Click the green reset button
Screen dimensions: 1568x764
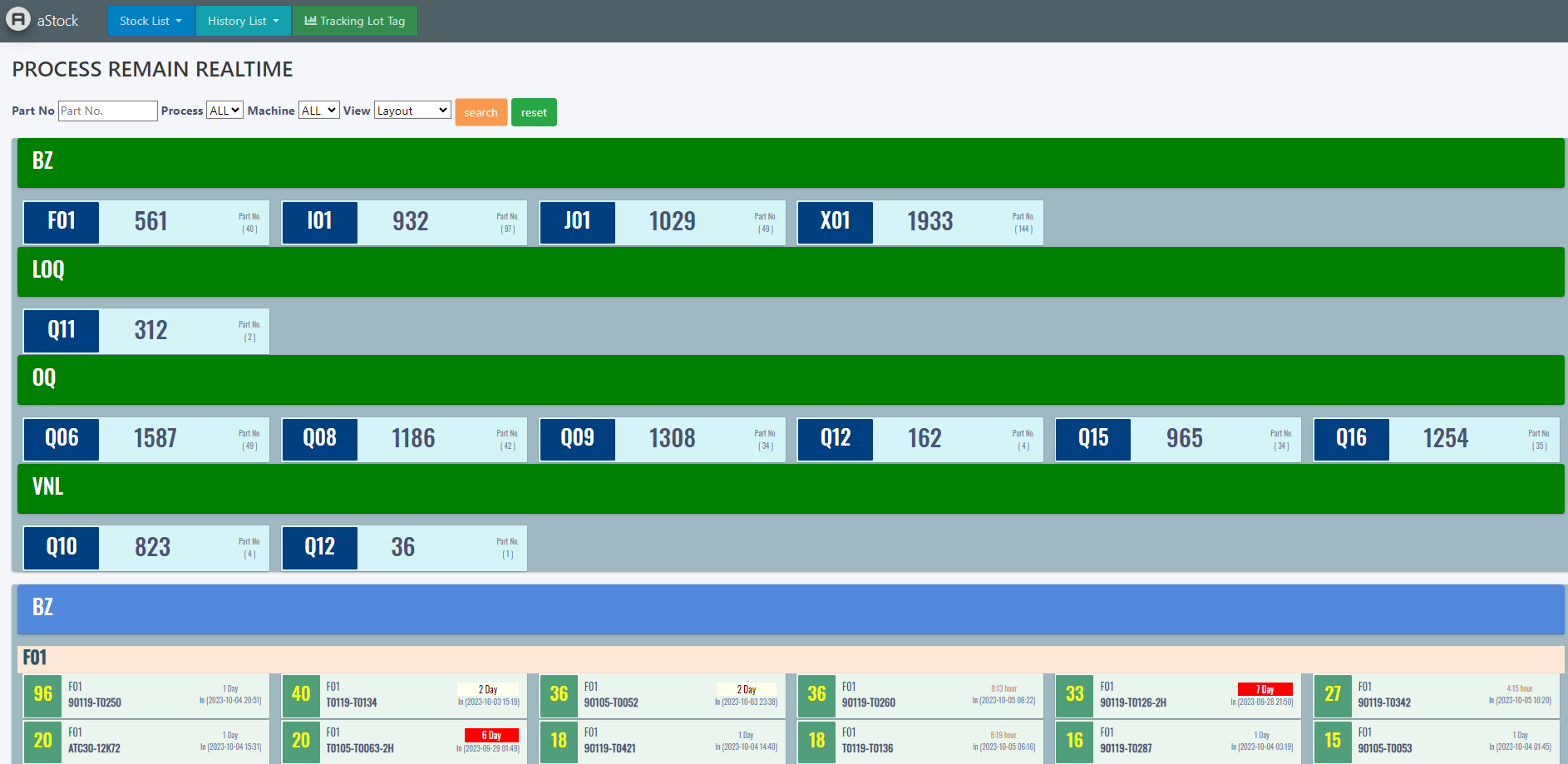click(x=534, y=112)
